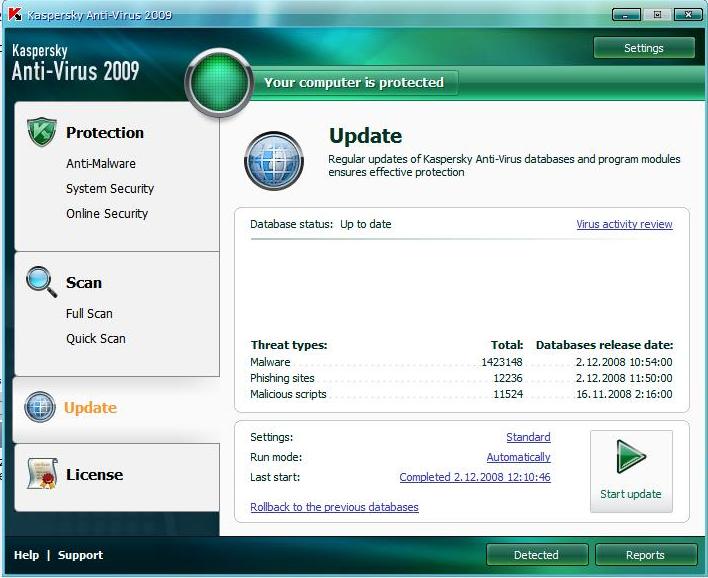This screenshot has height=578, width=708.
Task: Open the Settings button
Action: click(x=644, y=48)
